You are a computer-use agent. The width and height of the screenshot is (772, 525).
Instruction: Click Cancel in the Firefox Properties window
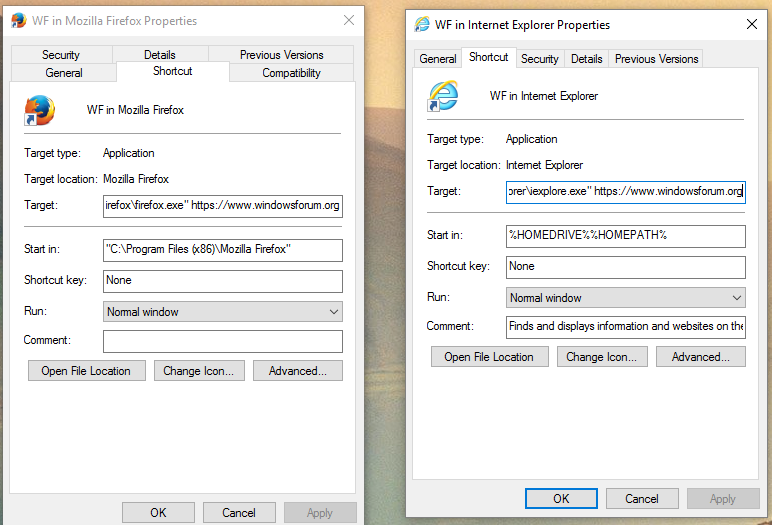239,513
